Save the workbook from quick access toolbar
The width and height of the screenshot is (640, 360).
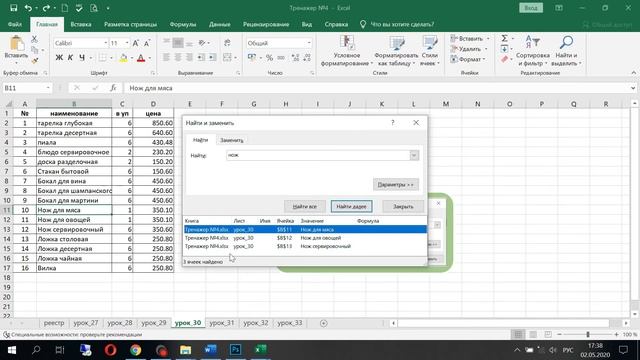(13, 8)
